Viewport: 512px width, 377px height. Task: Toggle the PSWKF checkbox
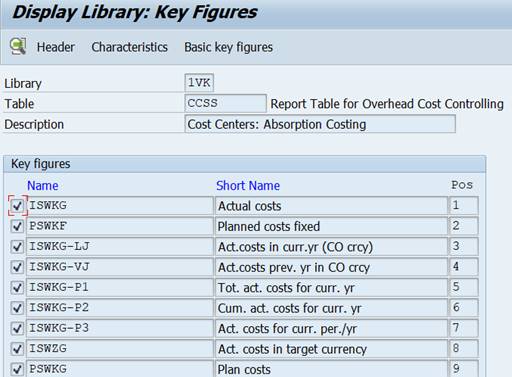tap(17, 226)
